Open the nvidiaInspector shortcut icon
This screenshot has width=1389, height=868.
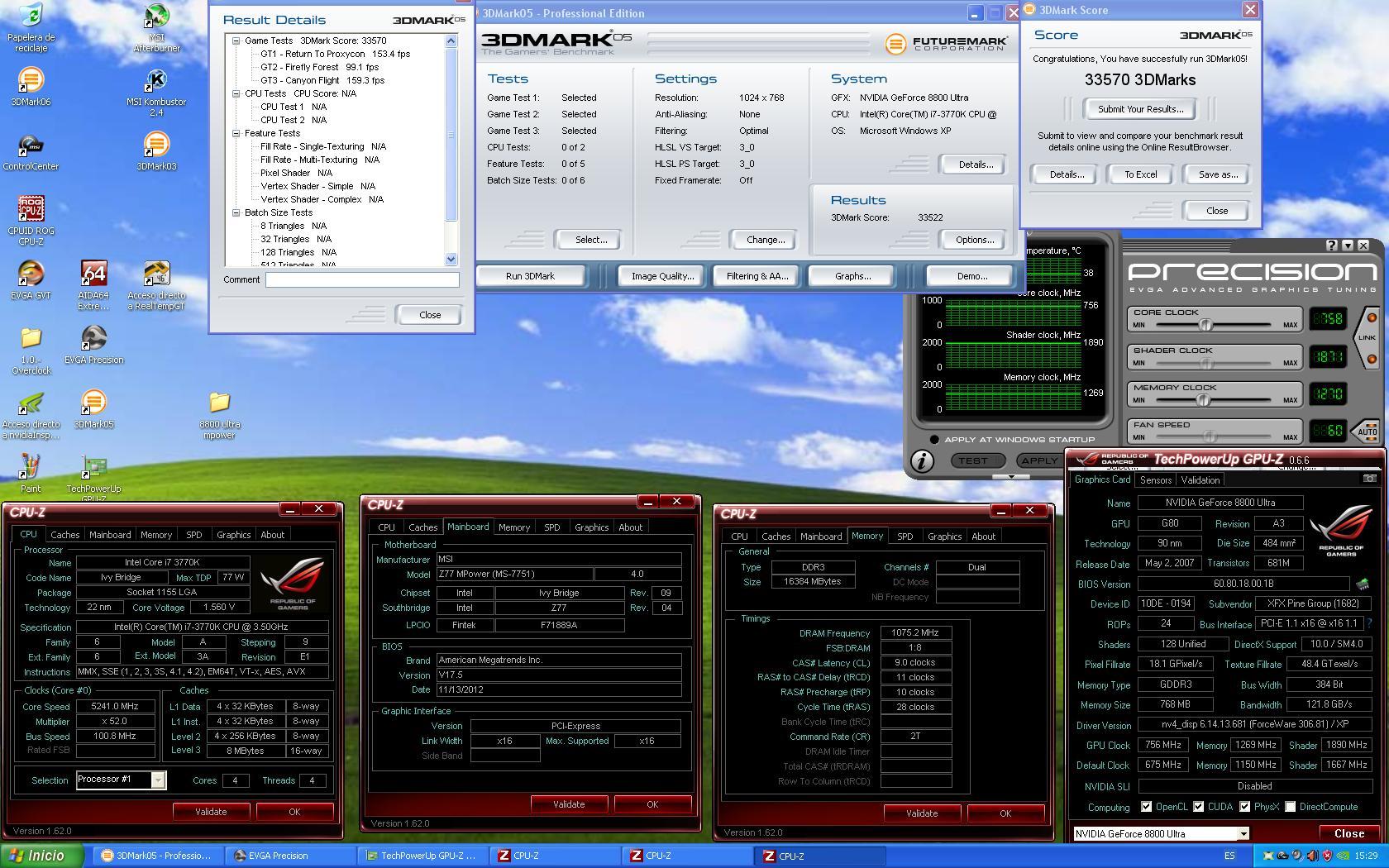pos(31,403)
